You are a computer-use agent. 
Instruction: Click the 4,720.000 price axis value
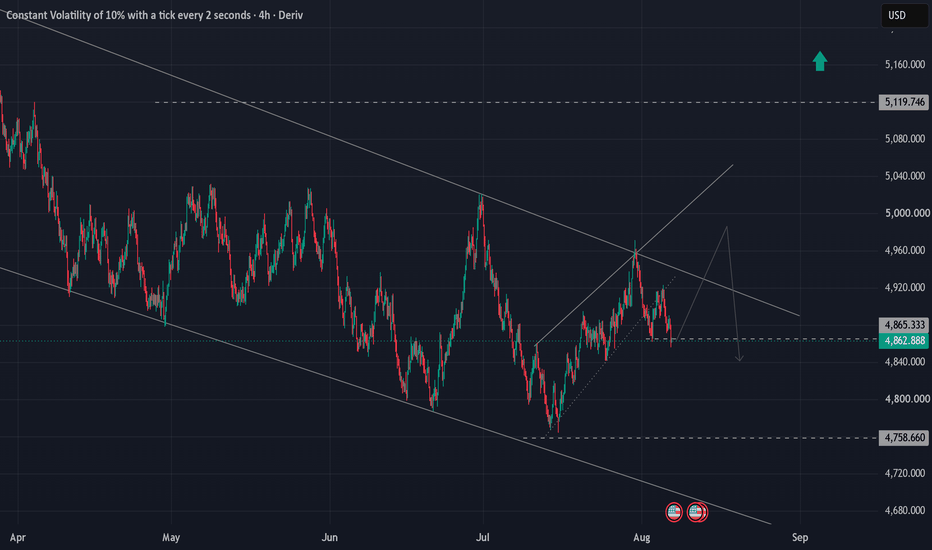click(905, 473)
